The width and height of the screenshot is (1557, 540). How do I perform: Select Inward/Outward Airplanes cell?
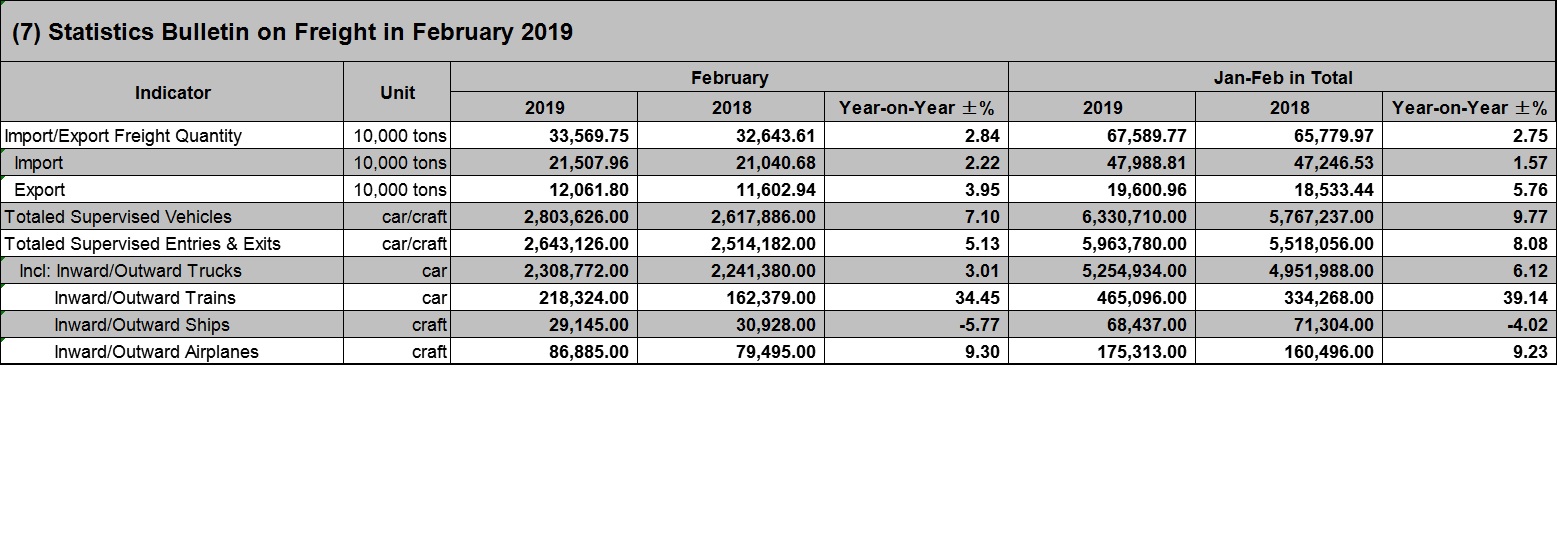pyautogui.click(x=172, y=352)
